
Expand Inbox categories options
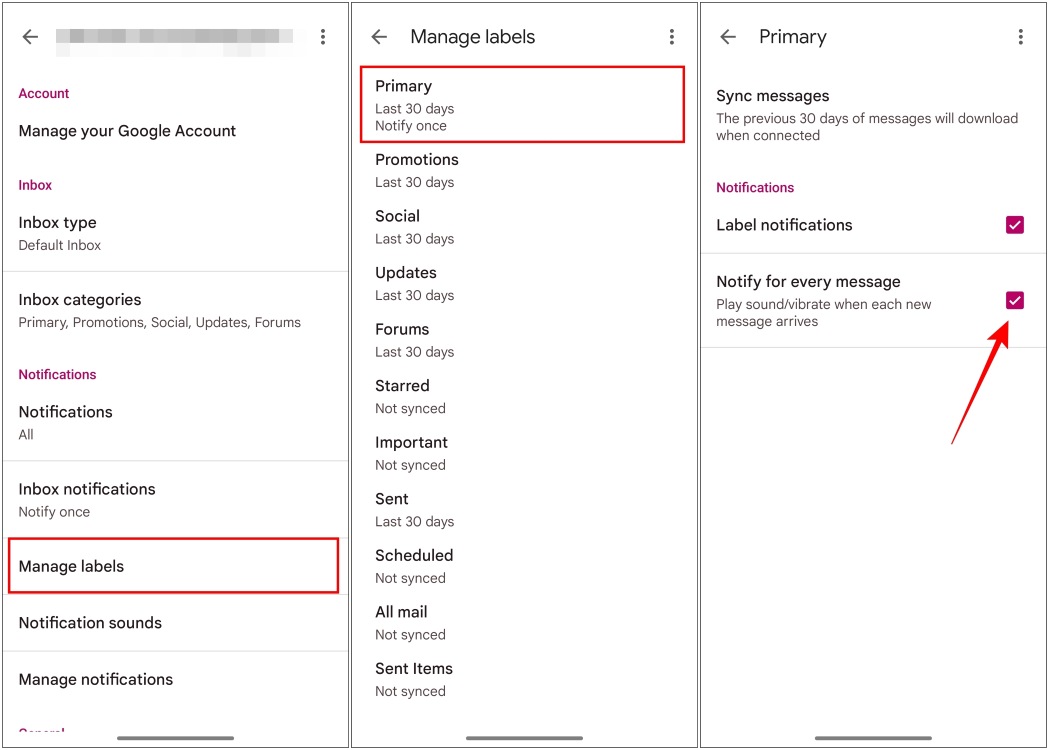pos(175,310)
